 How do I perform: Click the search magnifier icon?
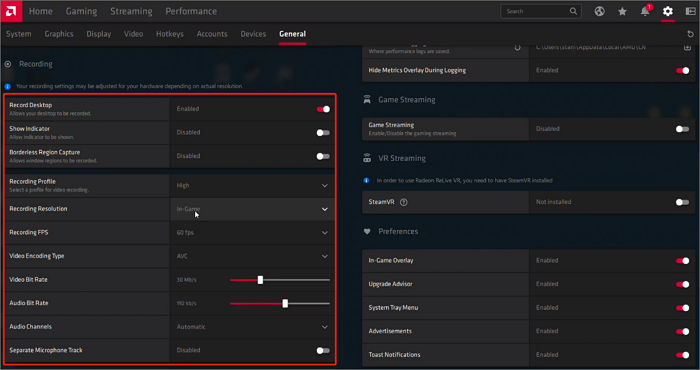[x=573, y=11]
